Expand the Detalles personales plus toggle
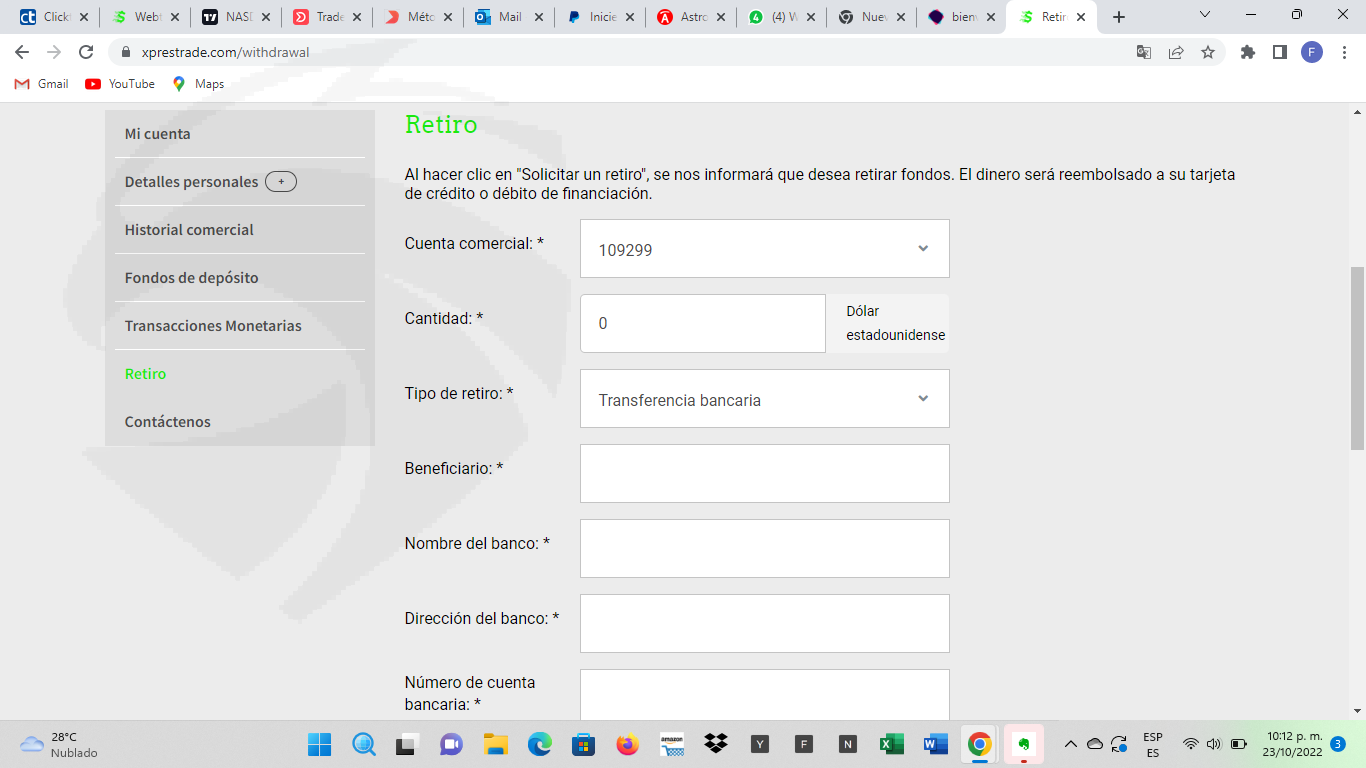Image resolution: width=1366 pixels, height=768 pixels. pyautogui.click(x=281, y=182)
